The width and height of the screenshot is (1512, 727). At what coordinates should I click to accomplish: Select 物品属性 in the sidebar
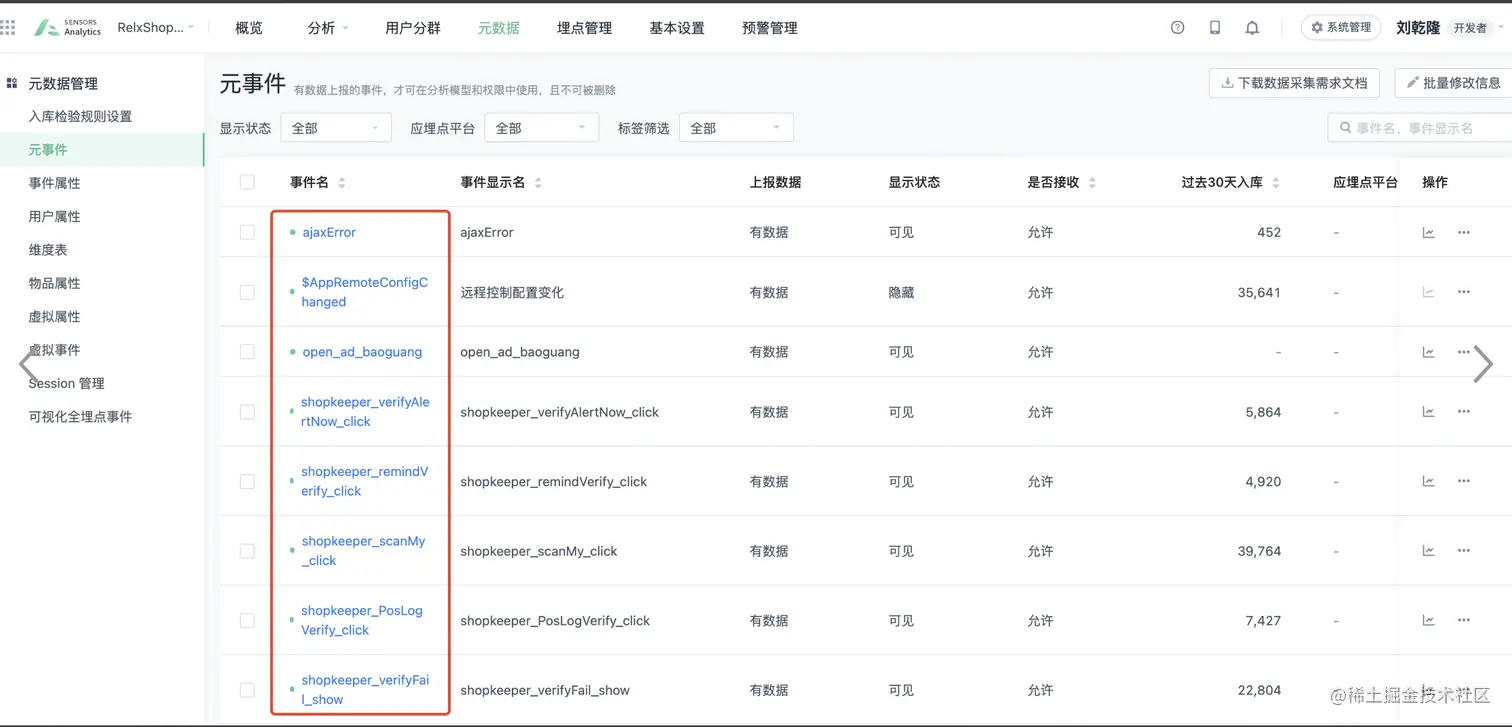(x=54, y=283)
